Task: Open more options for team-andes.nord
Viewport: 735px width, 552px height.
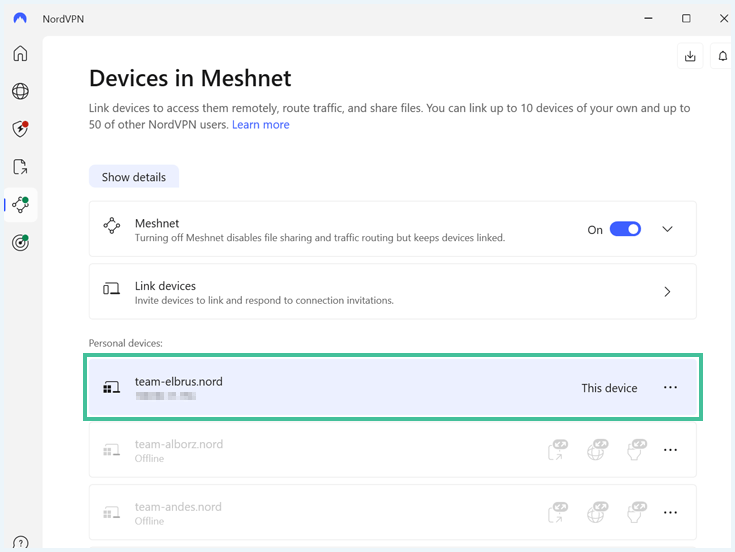Action: 670,512
